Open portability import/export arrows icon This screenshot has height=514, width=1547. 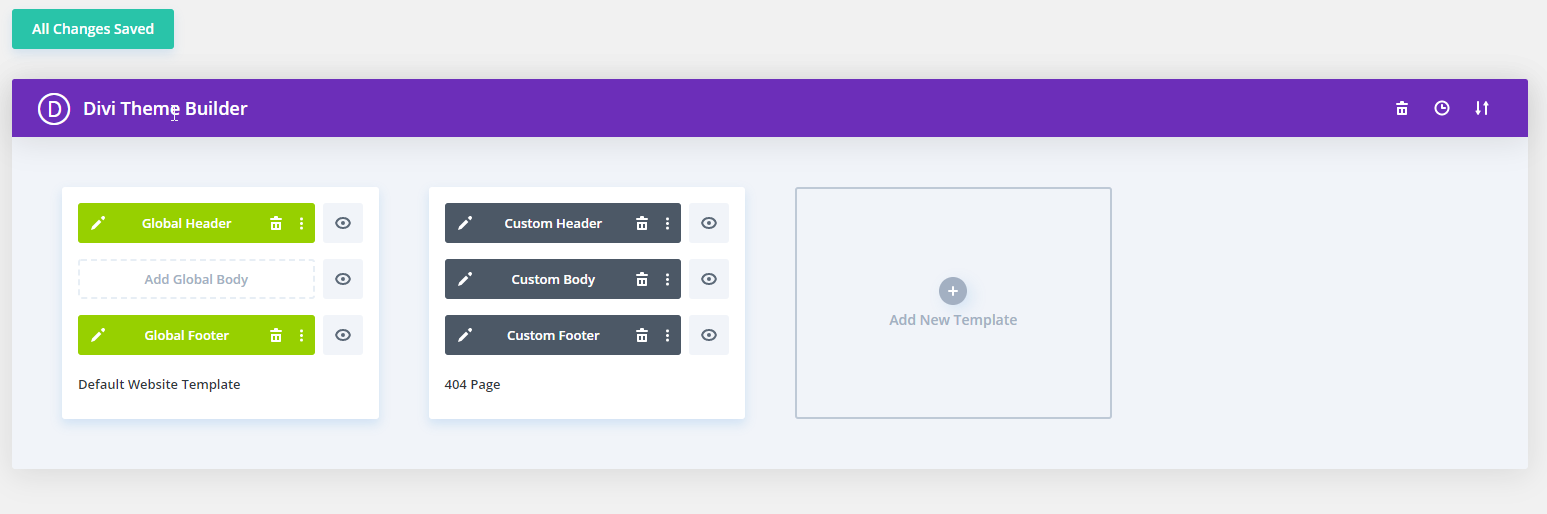click(1482, 108)
